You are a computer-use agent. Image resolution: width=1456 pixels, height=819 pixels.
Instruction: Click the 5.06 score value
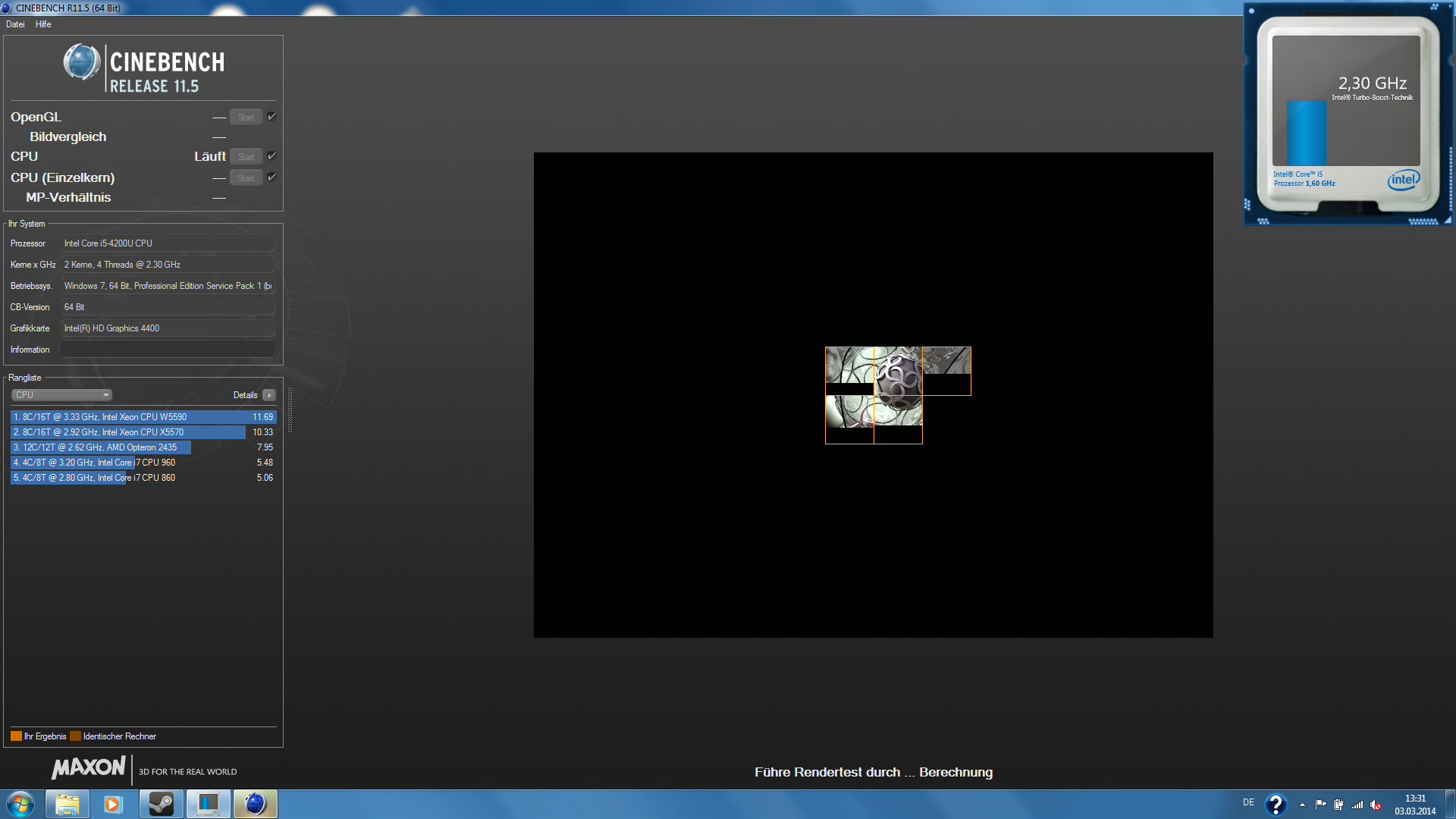tap(265, 478)
